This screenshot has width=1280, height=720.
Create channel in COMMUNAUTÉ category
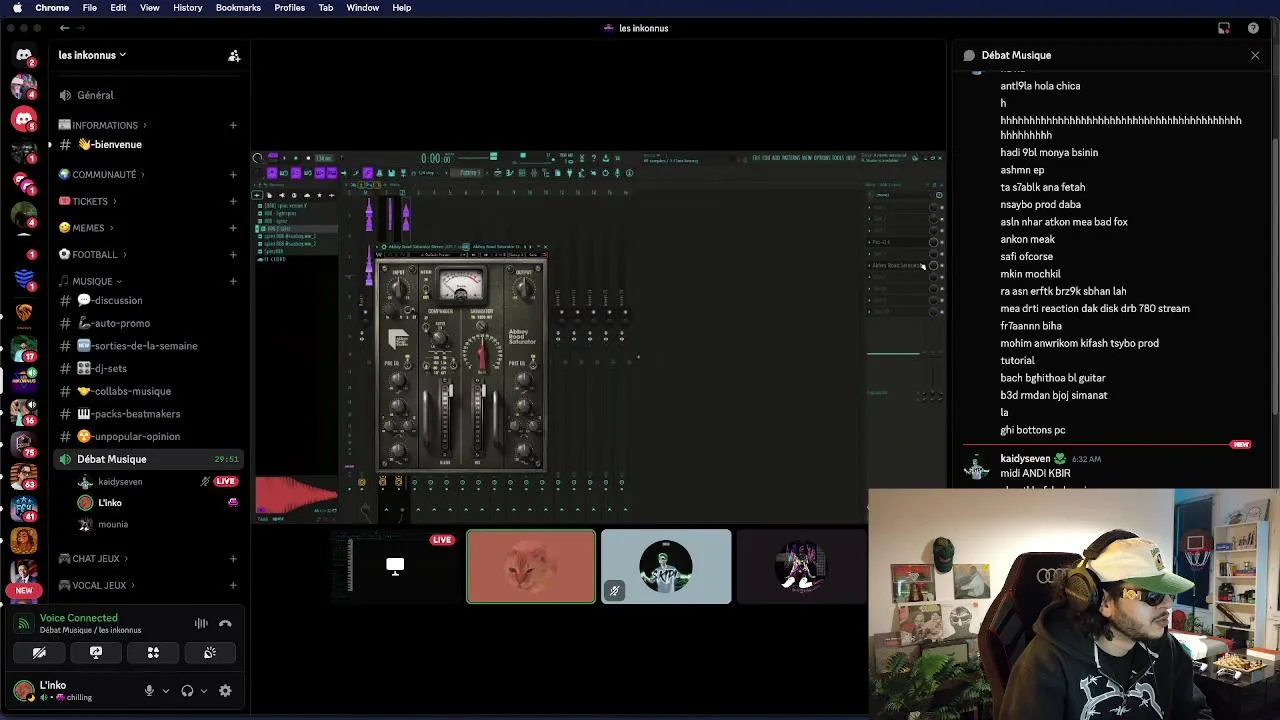point(233,174)
